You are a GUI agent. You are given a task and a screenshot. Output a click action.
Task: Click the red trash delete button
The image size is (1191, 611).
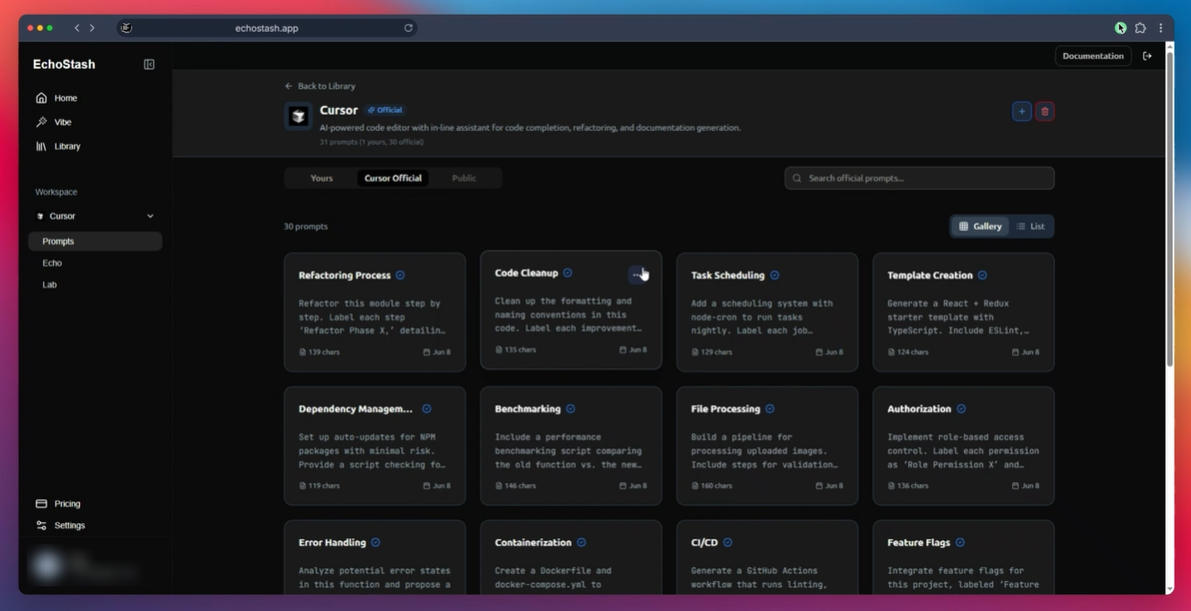point(1044,112)
